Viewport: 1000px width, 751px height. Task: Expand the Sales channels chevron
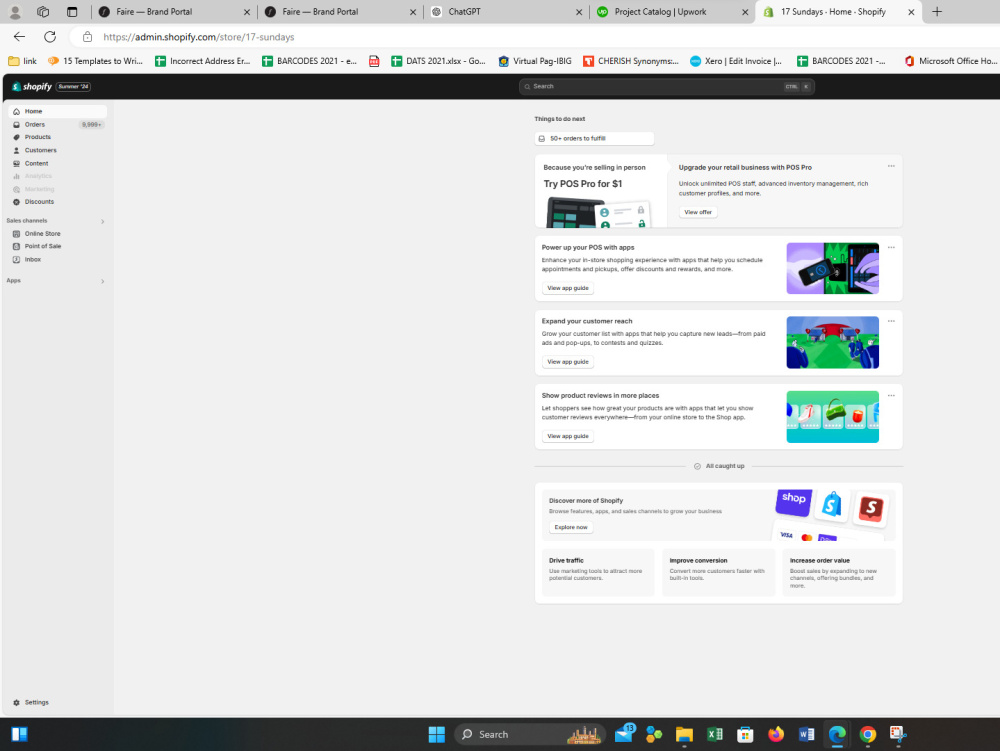point(102,221)
